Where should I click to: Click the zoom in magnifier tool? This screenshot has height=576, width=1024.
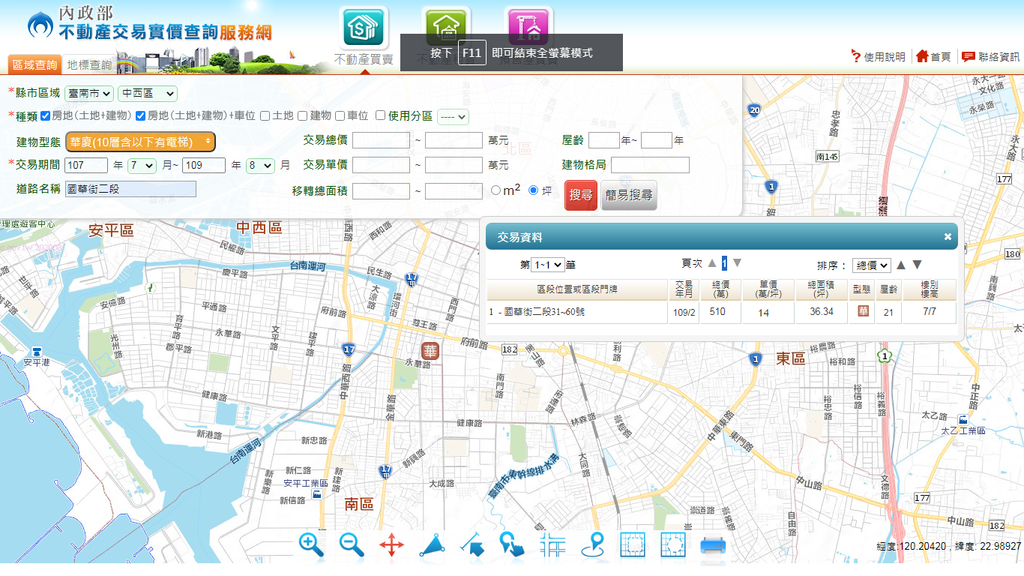(311, 545)
